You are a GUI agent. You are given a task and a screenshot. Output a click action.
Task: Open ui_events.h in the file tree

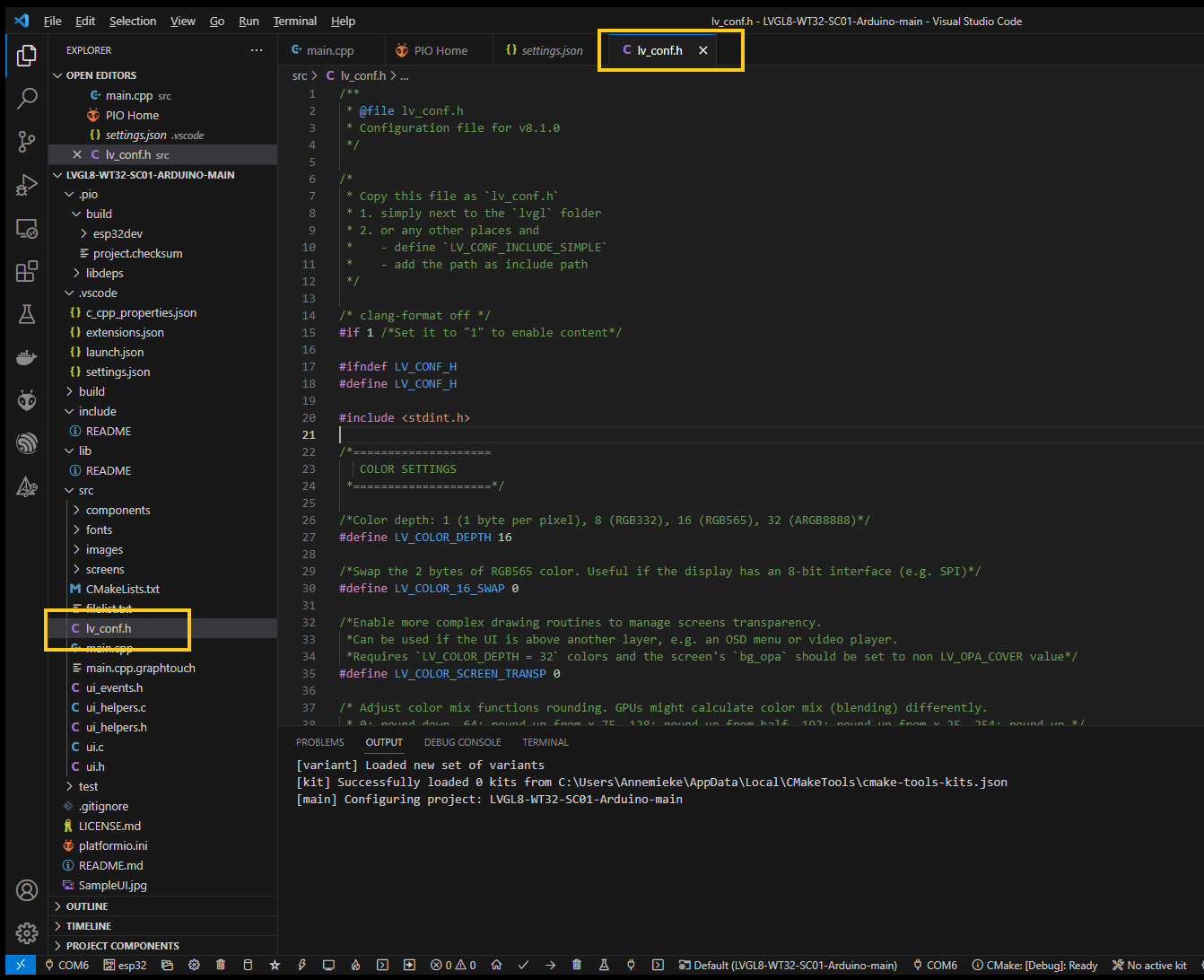(x=114, y=687)
